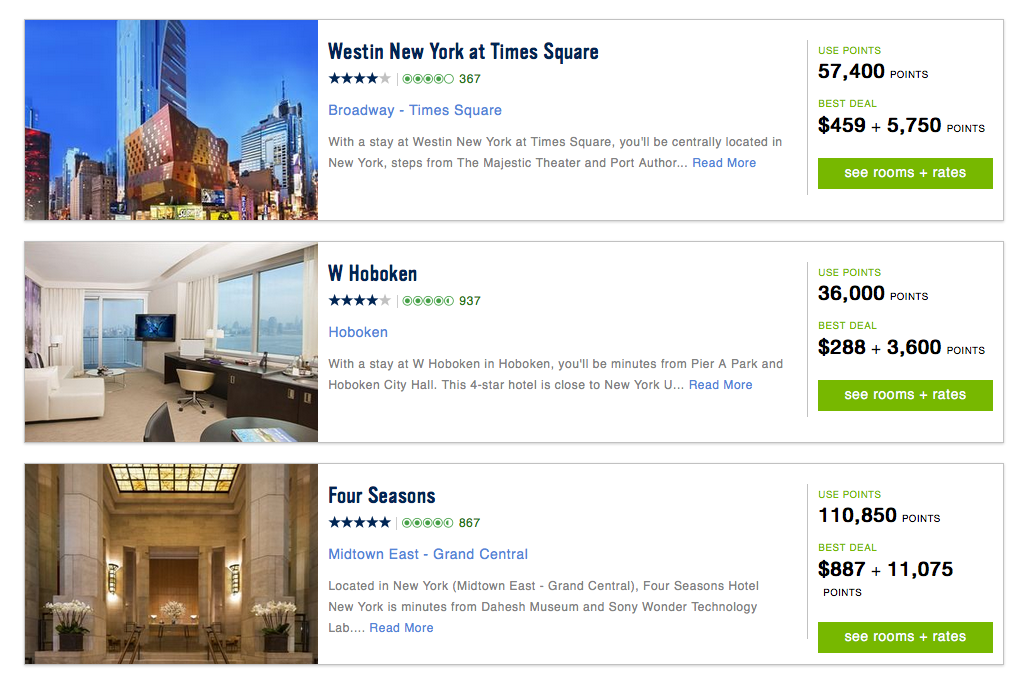The image size is (1027, 674).
Task: Open the Four Seasons hotel title
Action: pyautogui.click(x=382, y=495)
